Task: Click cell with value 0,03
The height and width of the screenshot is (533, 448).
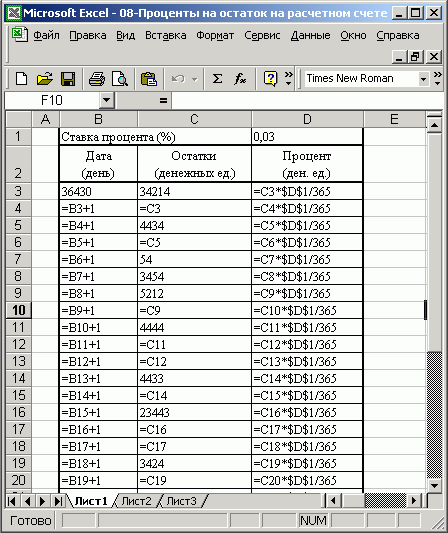Action: point(307,137)
